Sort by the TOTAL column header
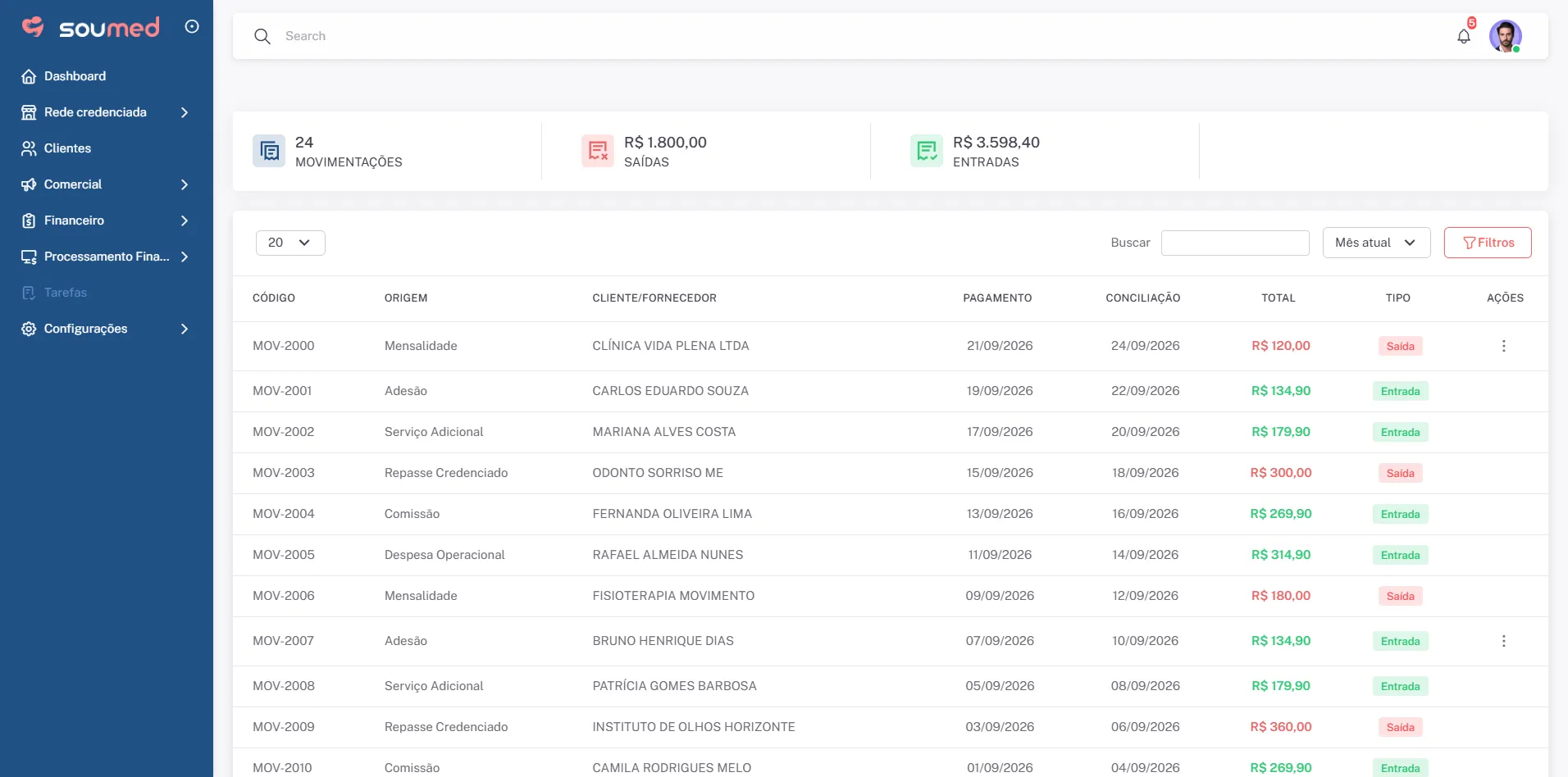Viewport: 1568px width, 777px height. pos(1279,298)
